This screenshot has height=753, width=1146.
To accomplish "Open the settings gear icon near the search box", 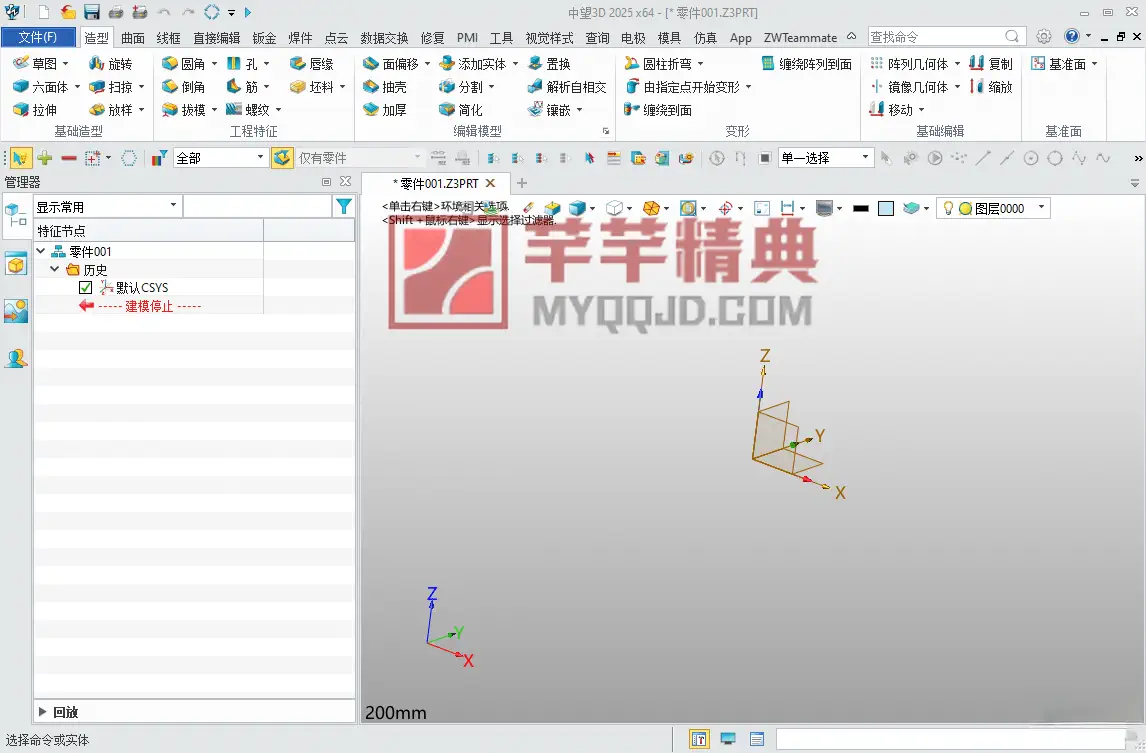I will (1044, 37).
